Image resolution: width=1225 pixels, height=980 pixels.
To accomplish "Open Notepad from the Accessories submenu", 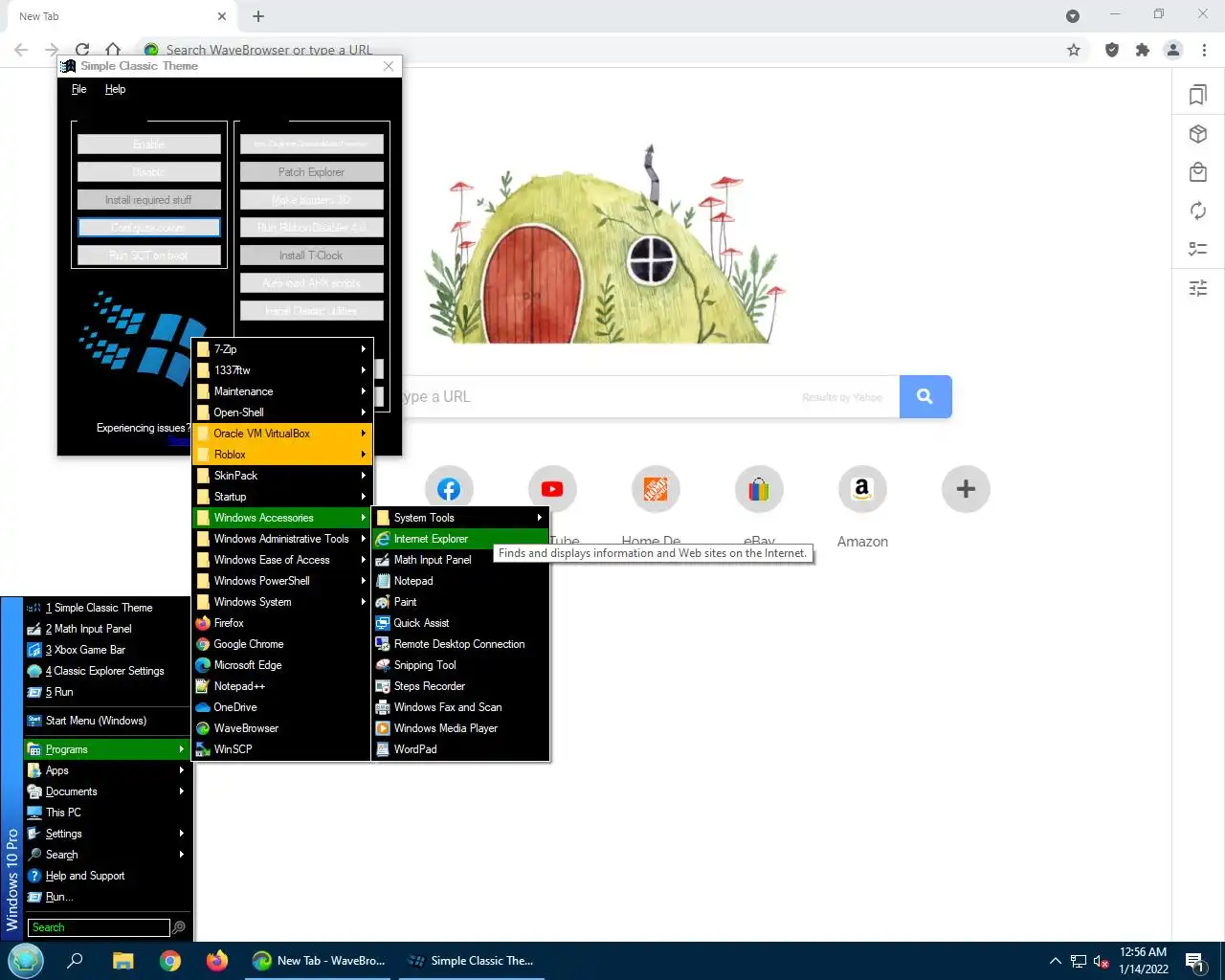I will tap(460, 581).
